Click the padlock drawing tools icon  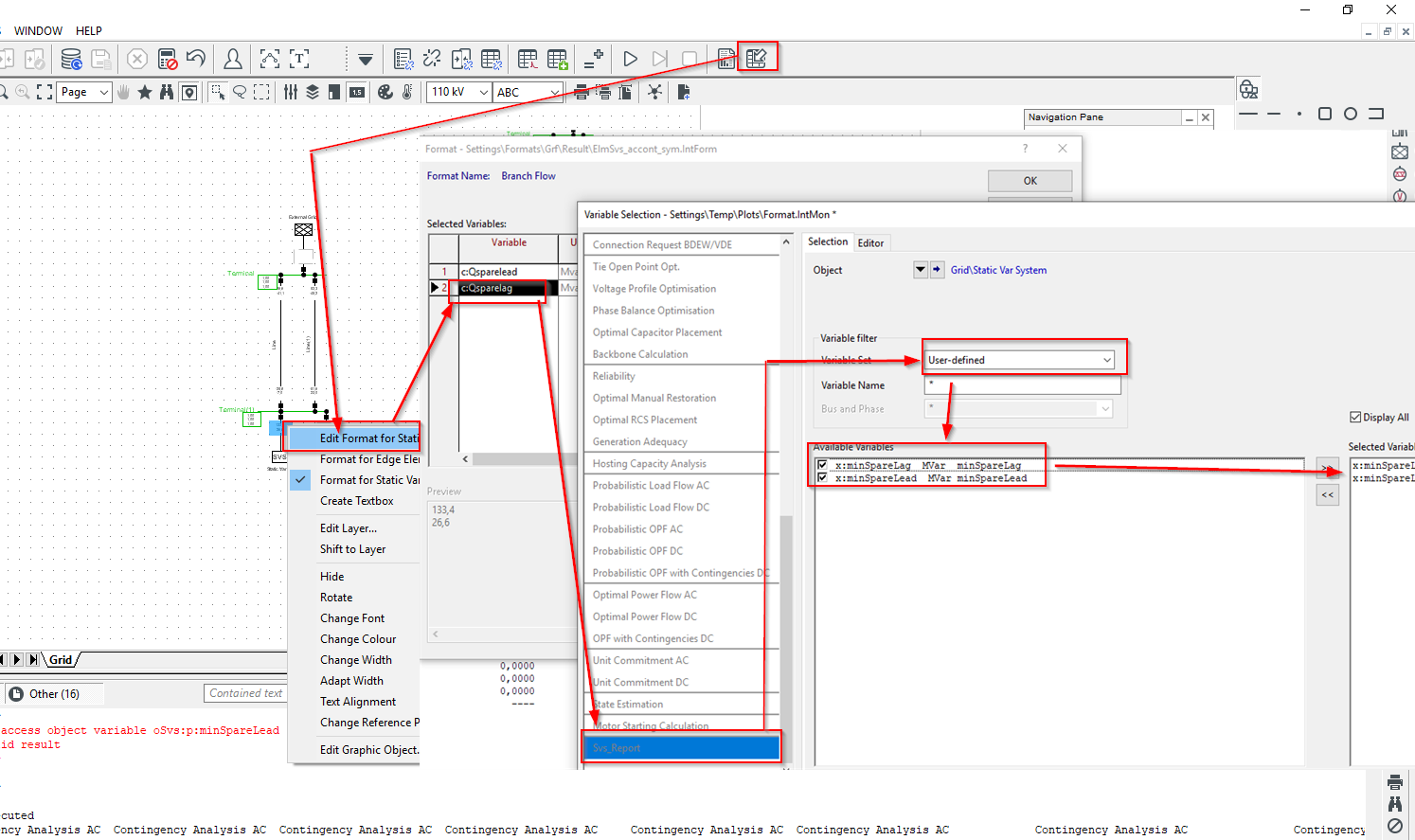1248,90
